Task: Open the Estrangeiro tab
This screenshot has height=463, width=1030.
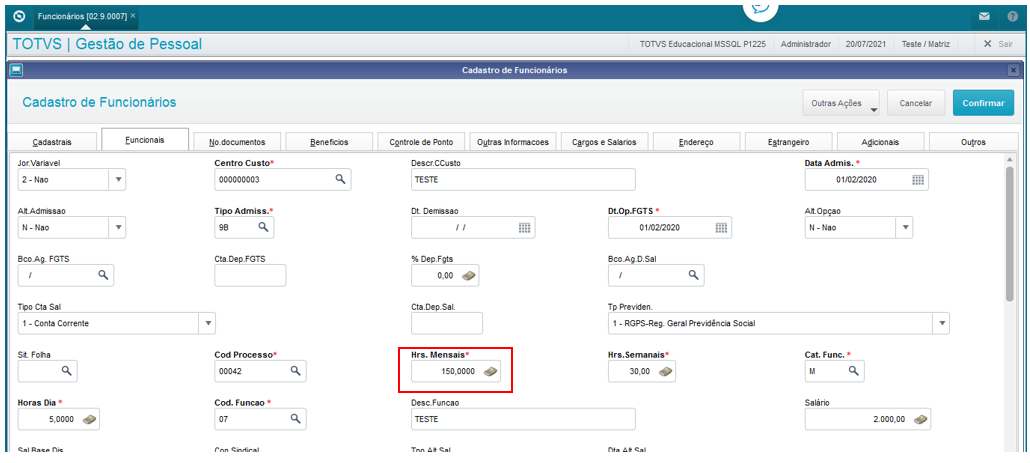Action: [789, 142]
